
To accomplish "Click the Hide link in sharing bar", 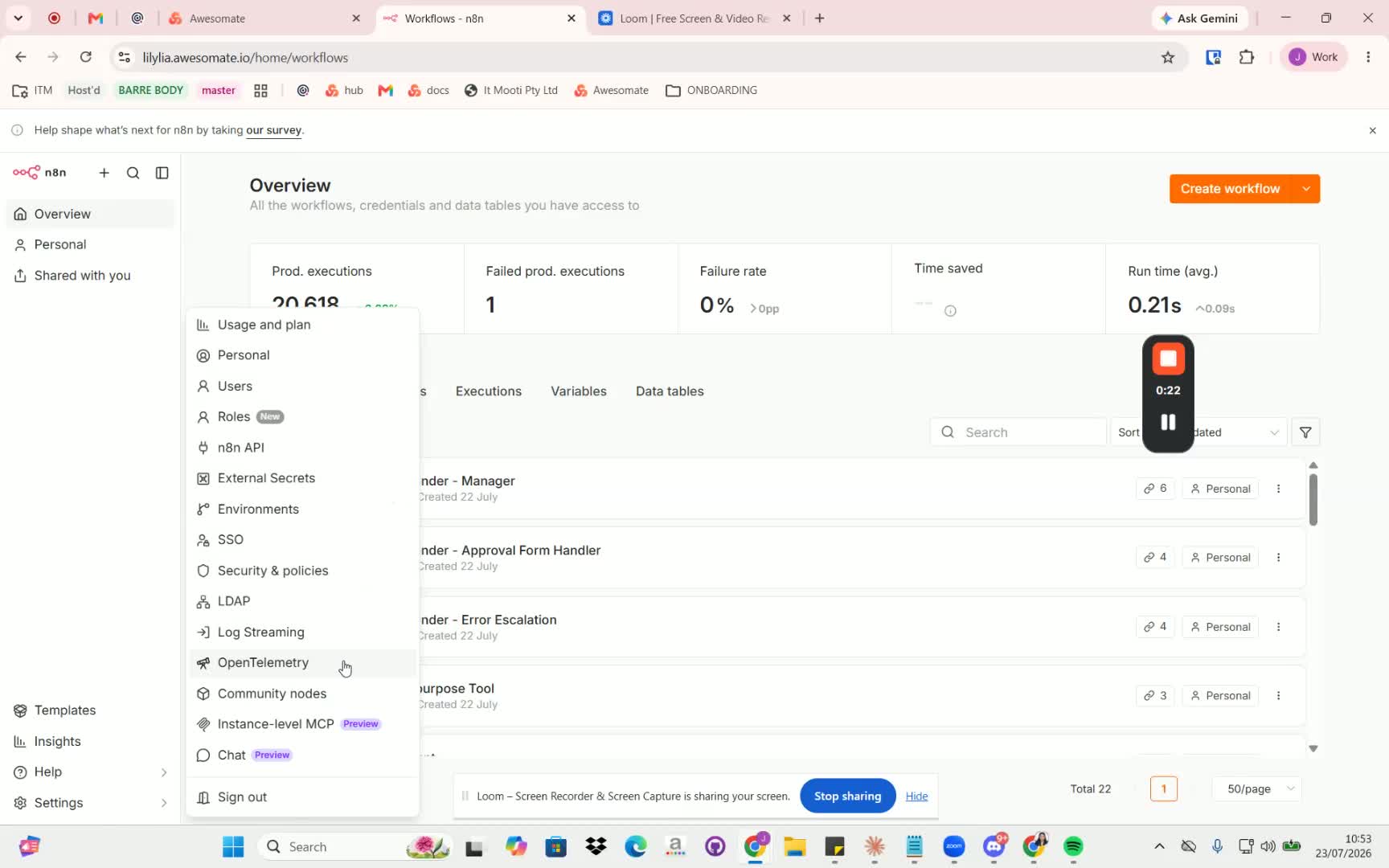I will coord(916,796).
